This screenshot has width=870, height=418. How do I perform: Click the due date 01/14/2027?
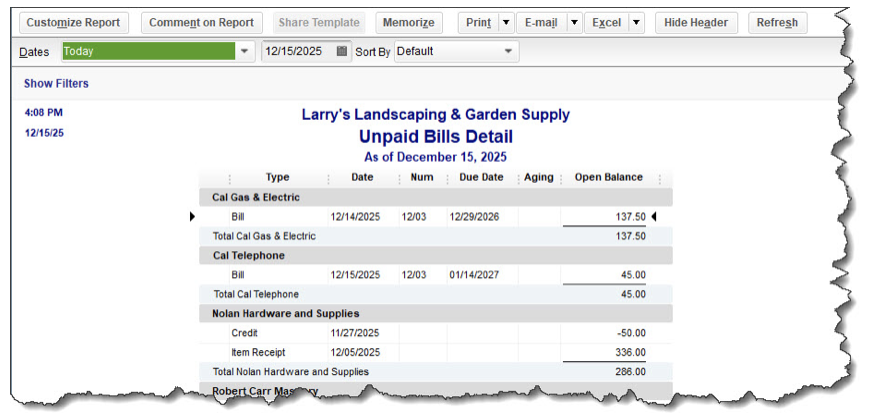point(474,275)
